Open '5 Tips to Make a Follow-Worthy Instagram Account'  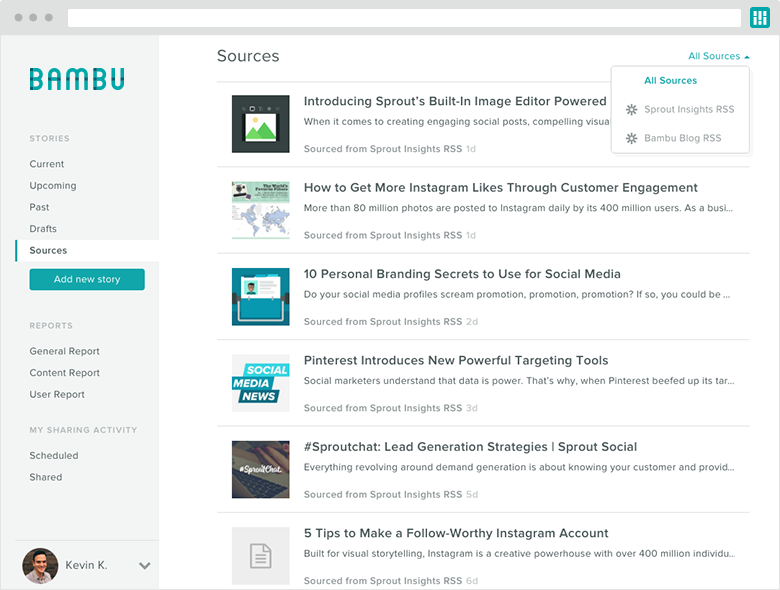point(456,533)
